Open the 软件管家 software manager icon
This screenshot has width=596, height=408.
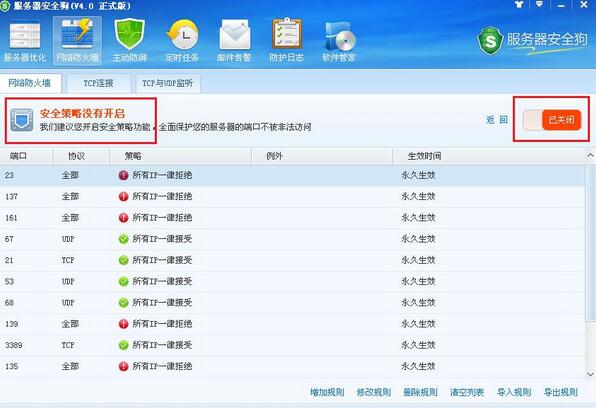[339, 40]
